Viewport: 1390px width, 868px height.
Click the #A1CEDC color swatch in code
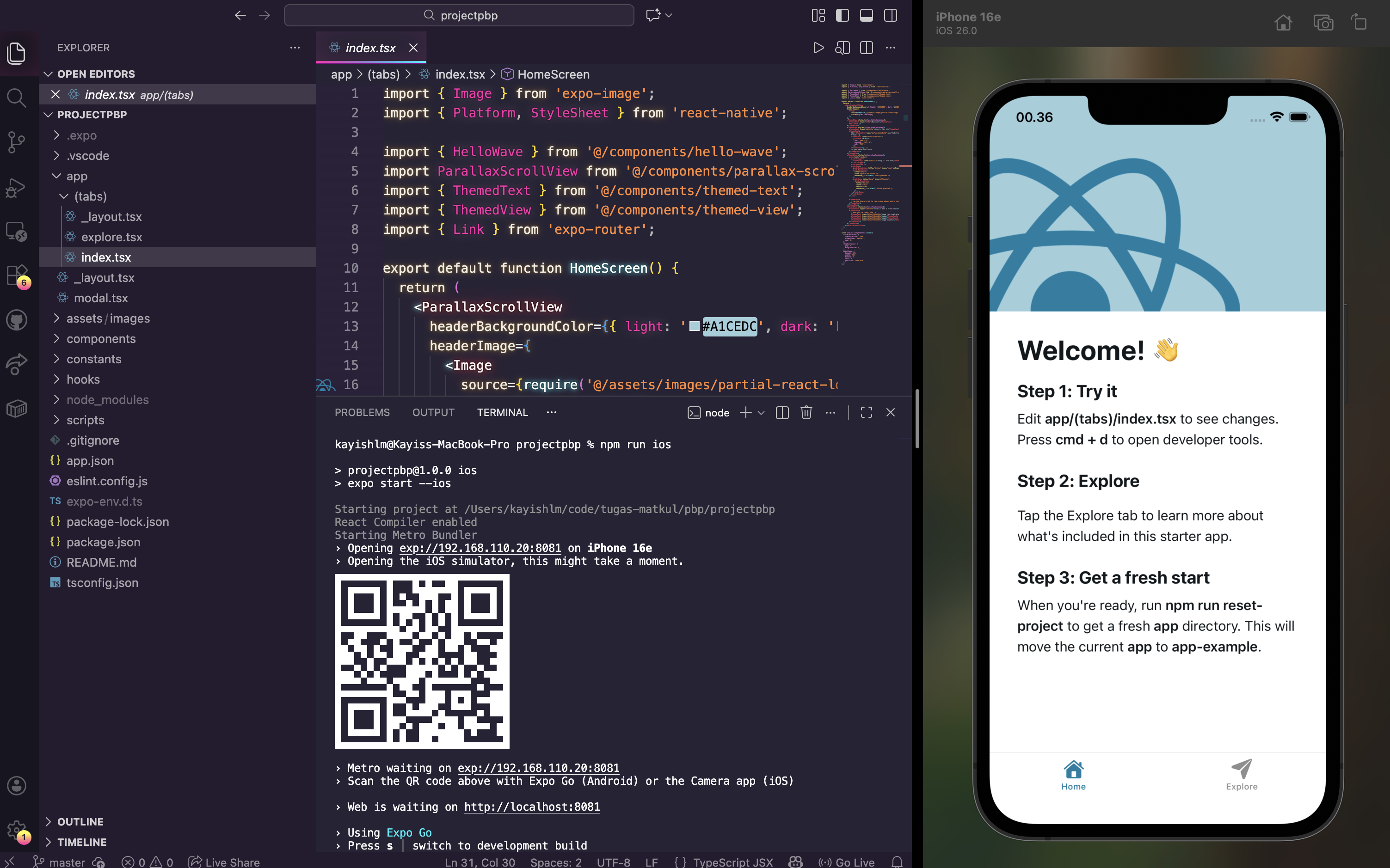[695, 326]
